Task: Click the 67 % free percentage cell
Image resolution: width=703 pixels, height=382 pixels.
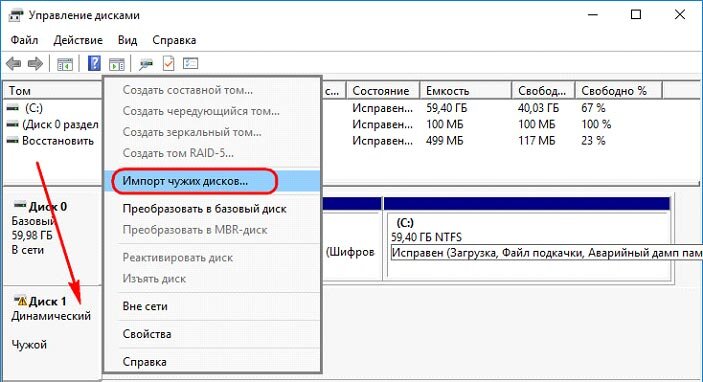Action: (593, 108)
